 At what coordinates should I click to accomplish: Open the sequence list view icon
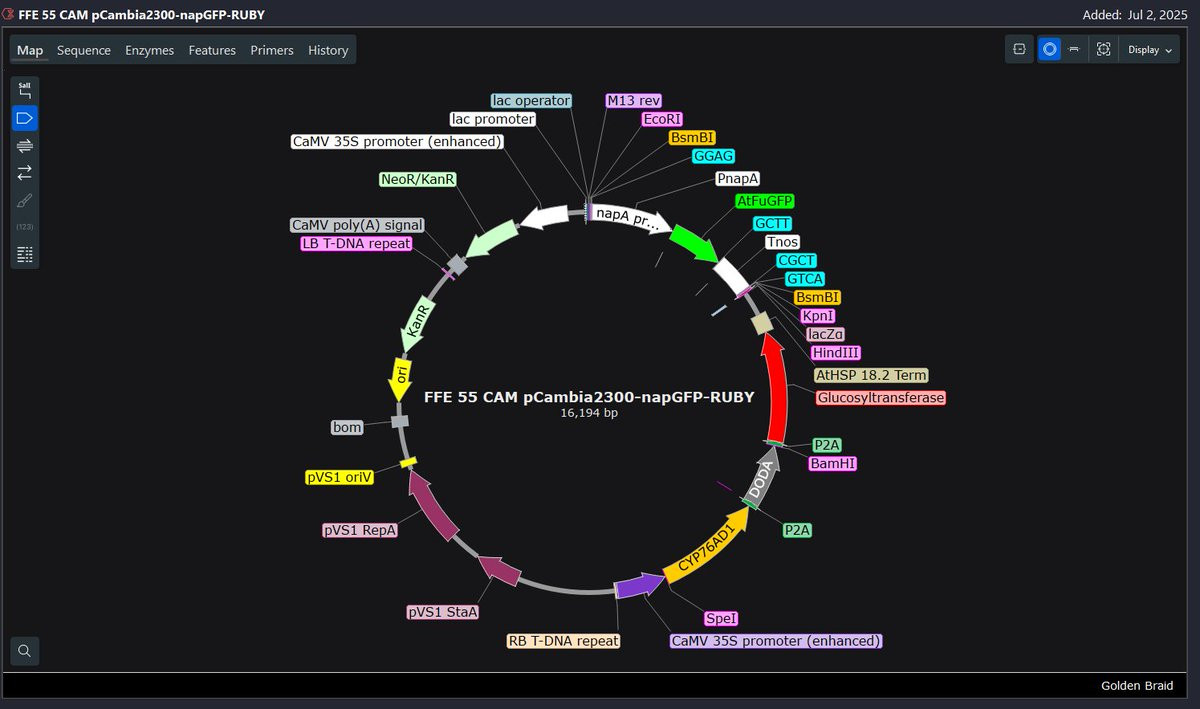tap(25, 254)
